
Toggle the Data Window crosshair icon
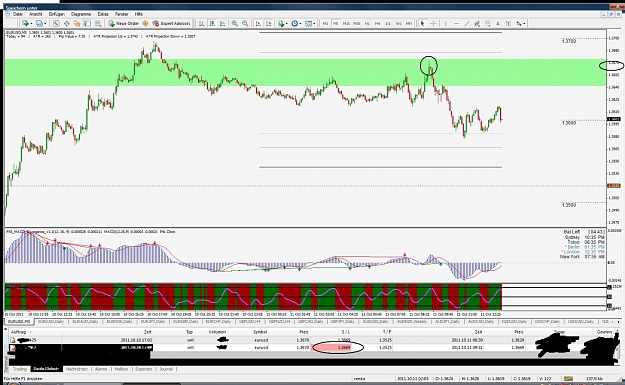[x=67, y=24]
